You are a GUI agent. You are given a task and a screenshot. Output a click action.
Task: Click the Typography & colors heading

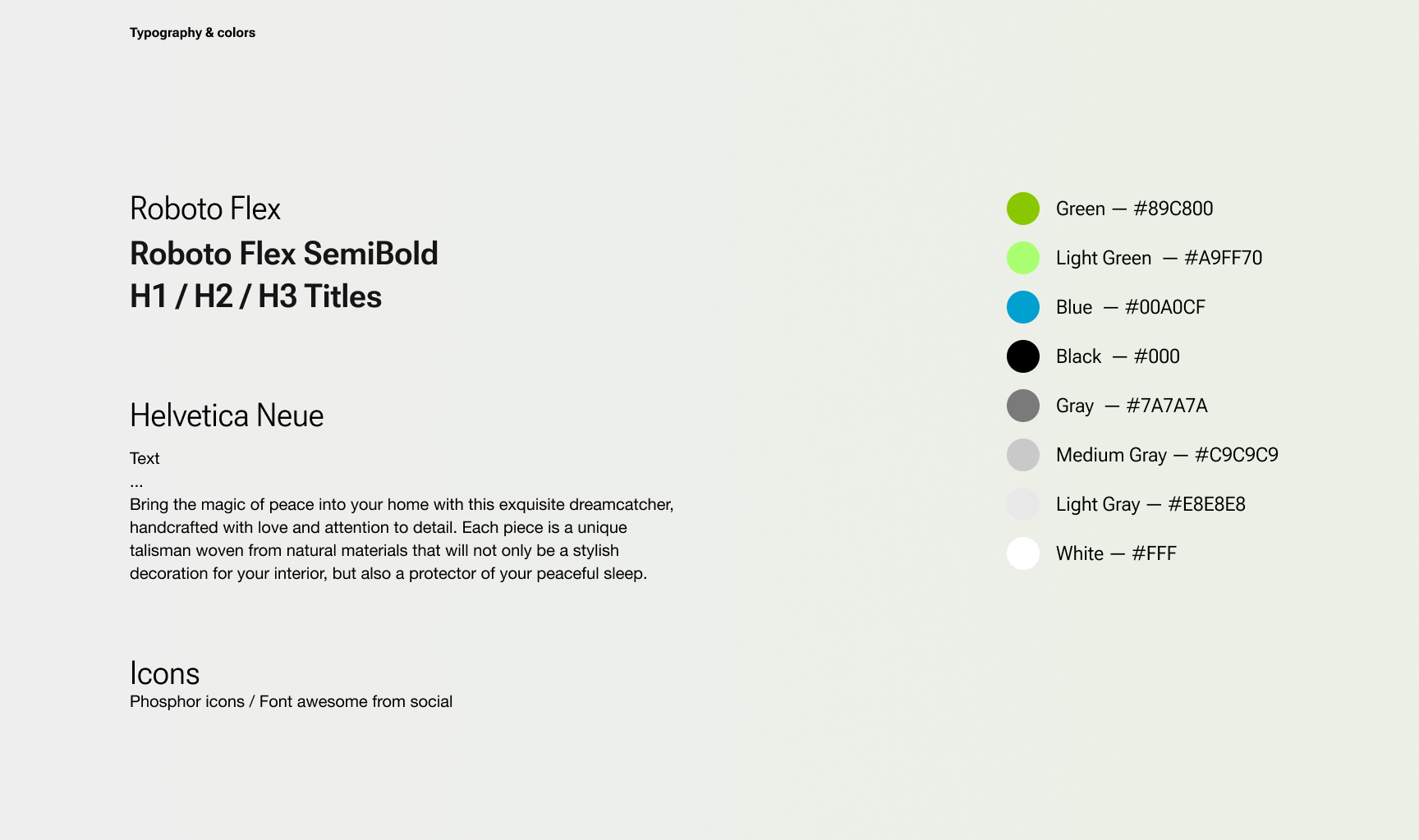click(192, 33)
